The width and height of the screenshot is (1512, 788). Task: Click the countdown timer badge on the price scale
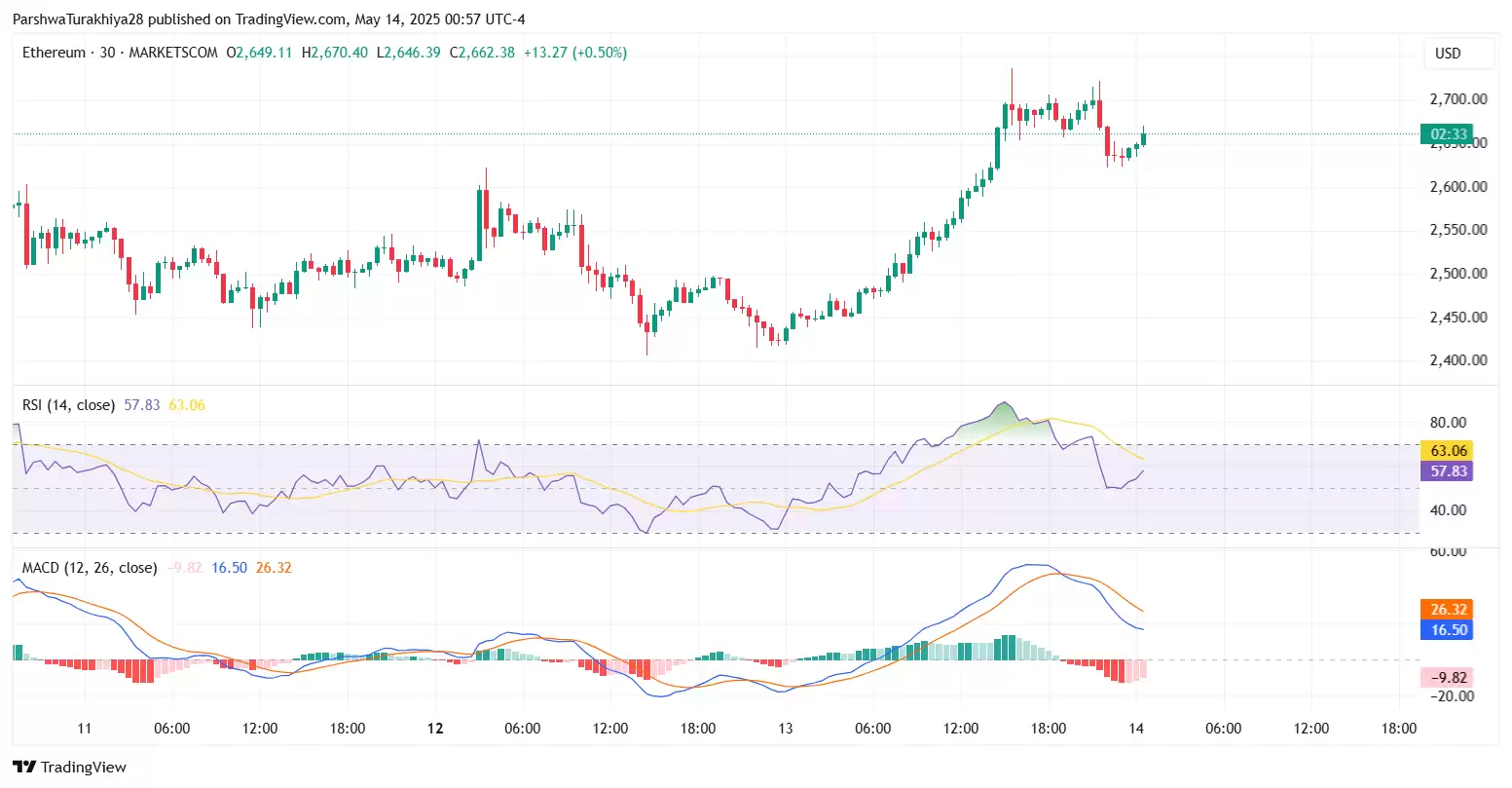click(x=1446, y=133)
